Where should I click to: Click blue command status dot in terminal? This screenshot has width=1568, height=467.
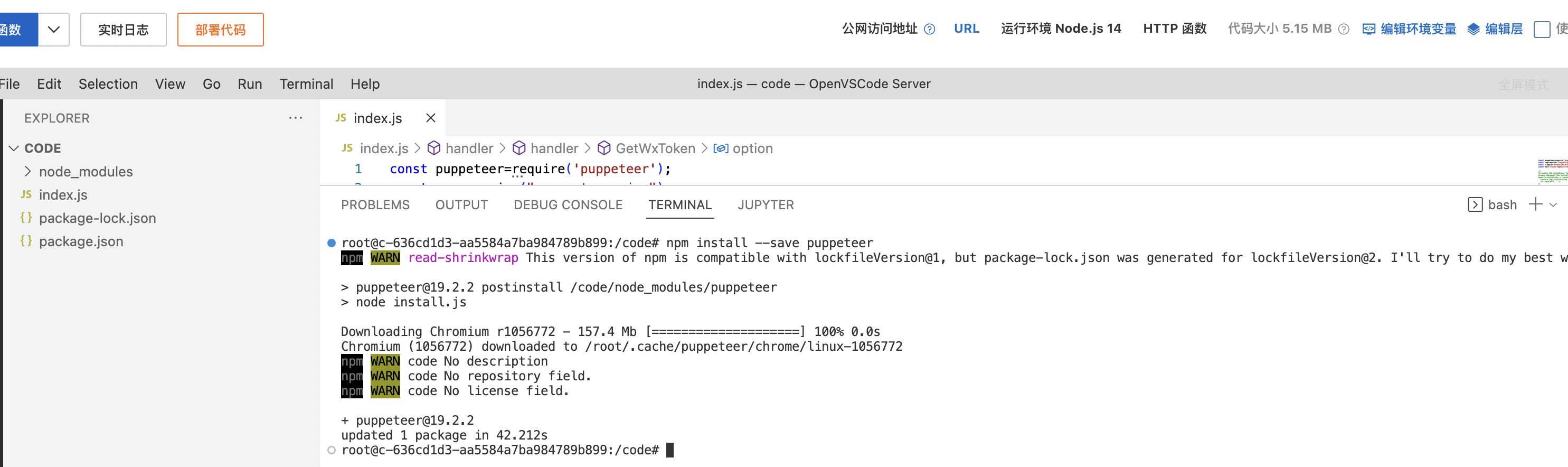[x=331, y=243]
